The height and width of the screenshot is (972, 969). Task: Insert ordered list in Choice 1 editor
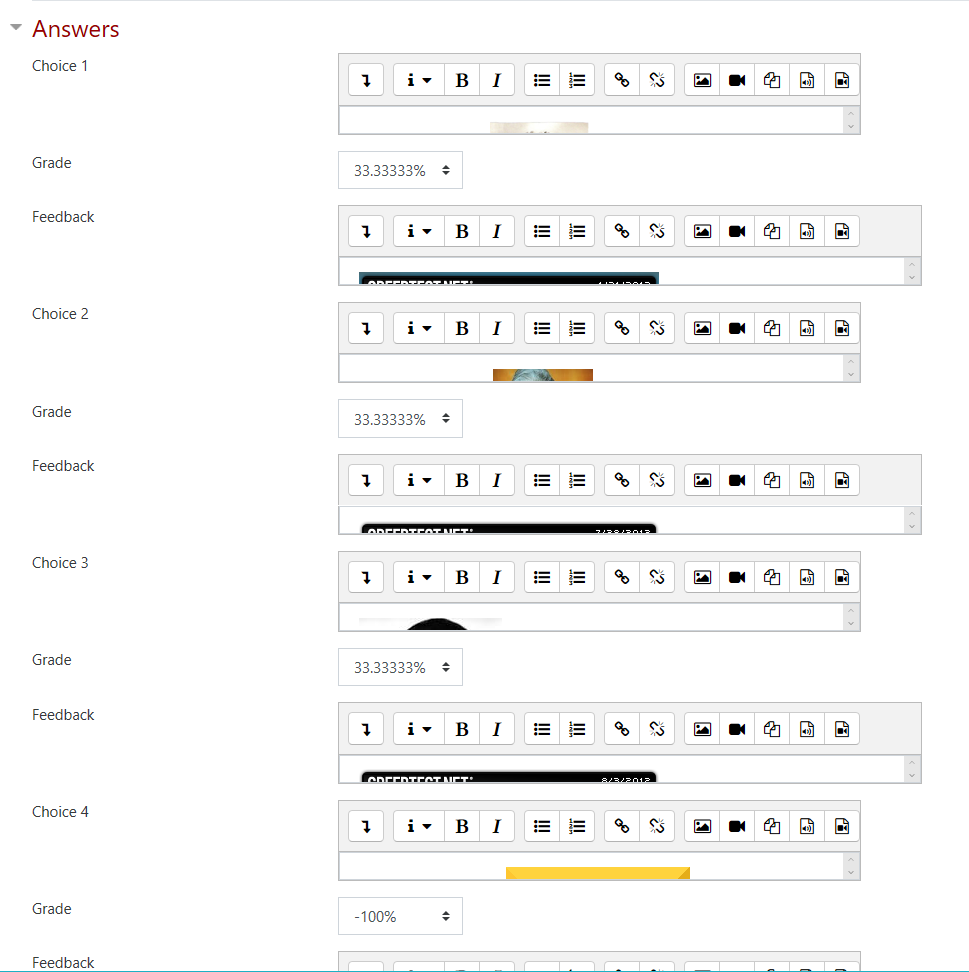pyautogui.click(x=577, y=80)
